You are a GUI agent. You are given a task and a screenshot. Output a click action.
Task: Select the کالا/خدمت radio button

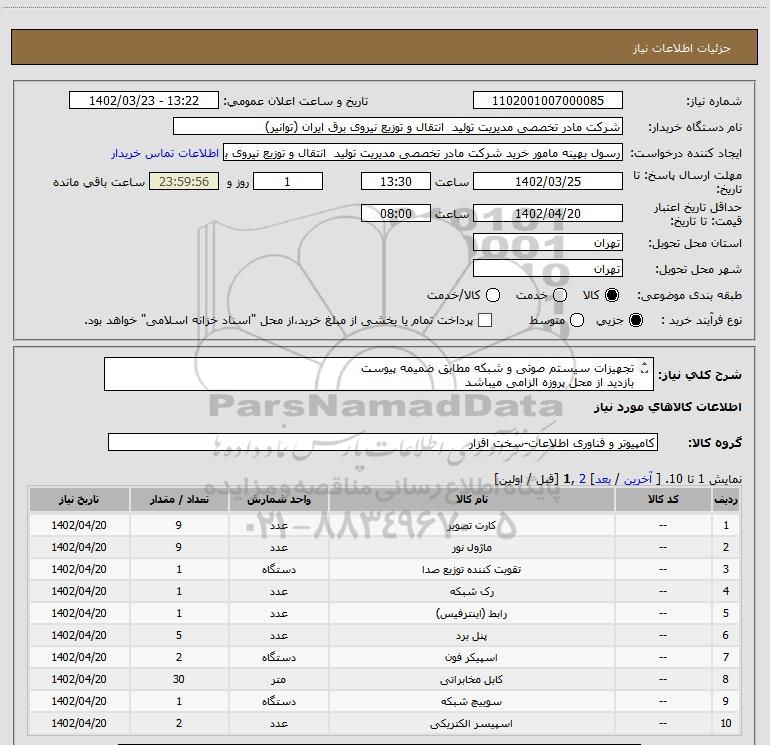493,295
